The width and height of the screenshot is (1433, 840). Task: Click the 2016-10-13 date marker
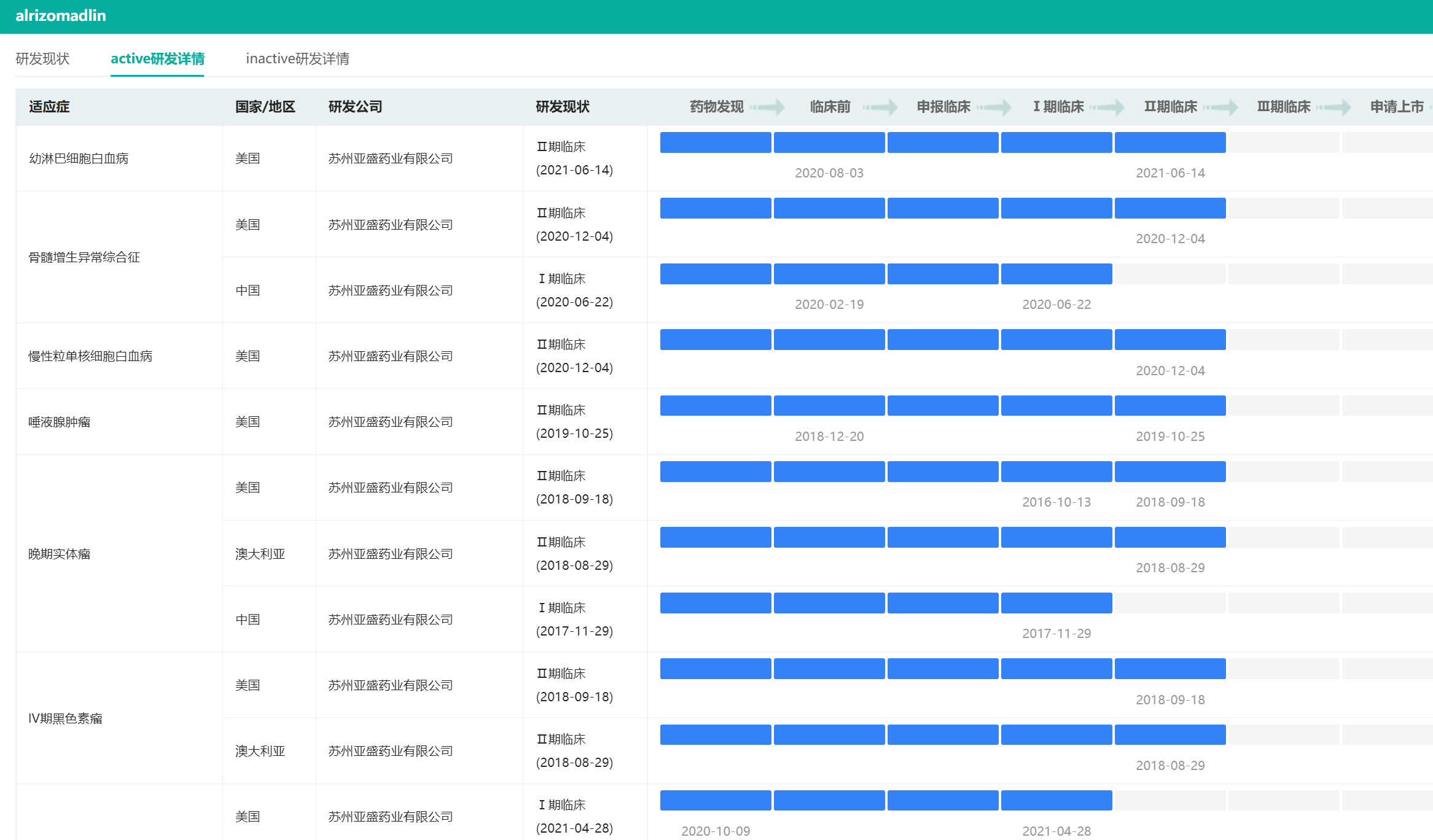click(1056, 502)
